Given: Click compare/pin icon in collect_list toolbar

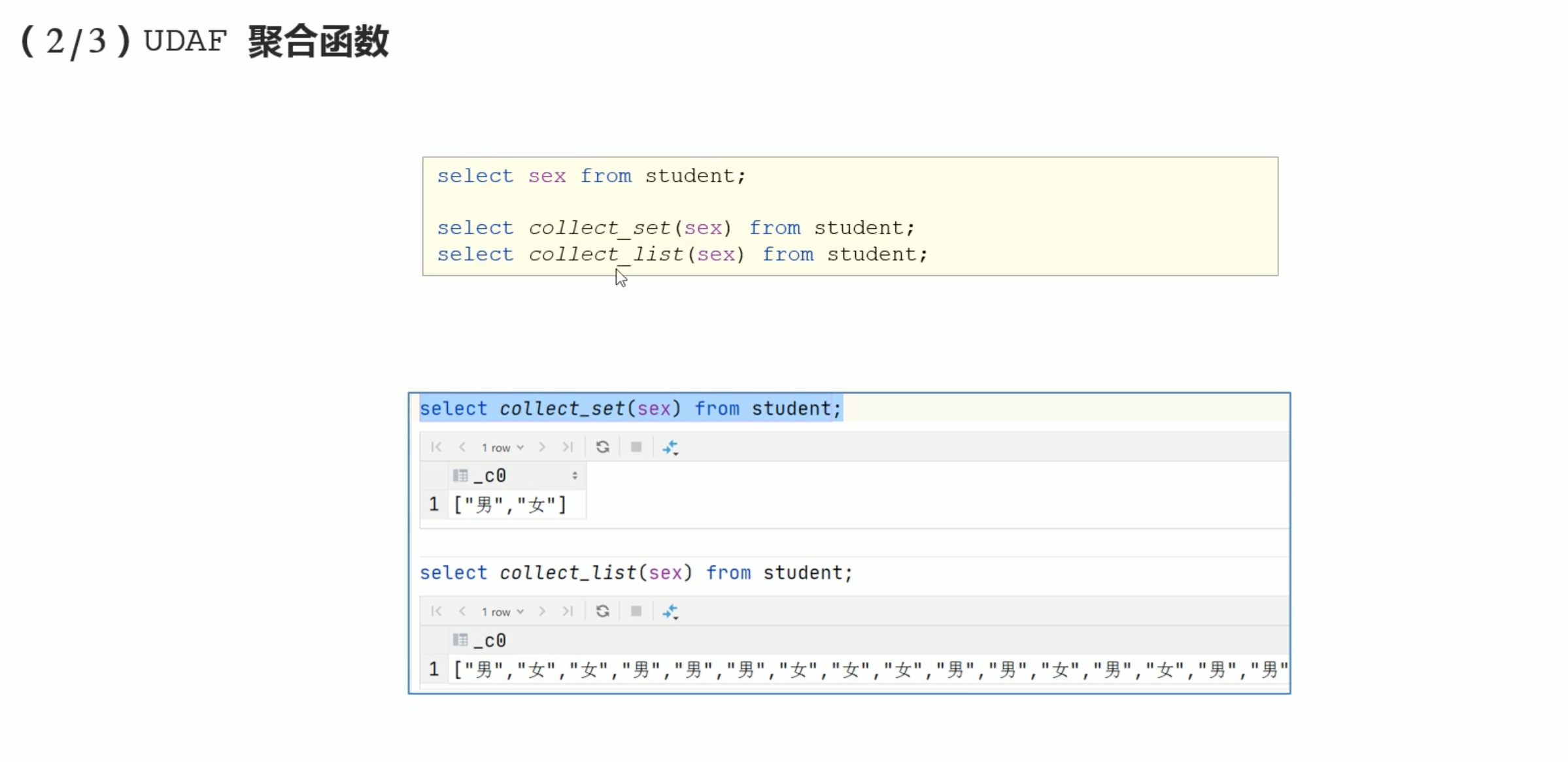Looking at the screenshot, I should (x=670, y=612).
